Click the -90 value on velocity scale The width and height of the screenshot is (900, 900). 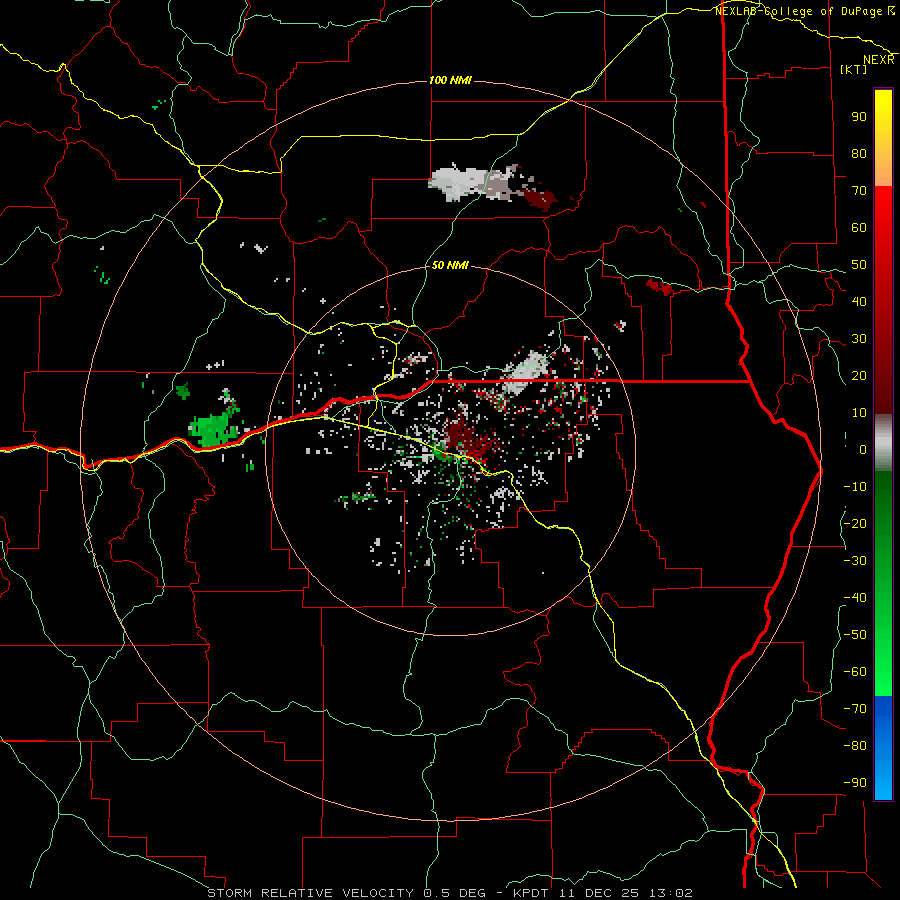click(855, 783)
